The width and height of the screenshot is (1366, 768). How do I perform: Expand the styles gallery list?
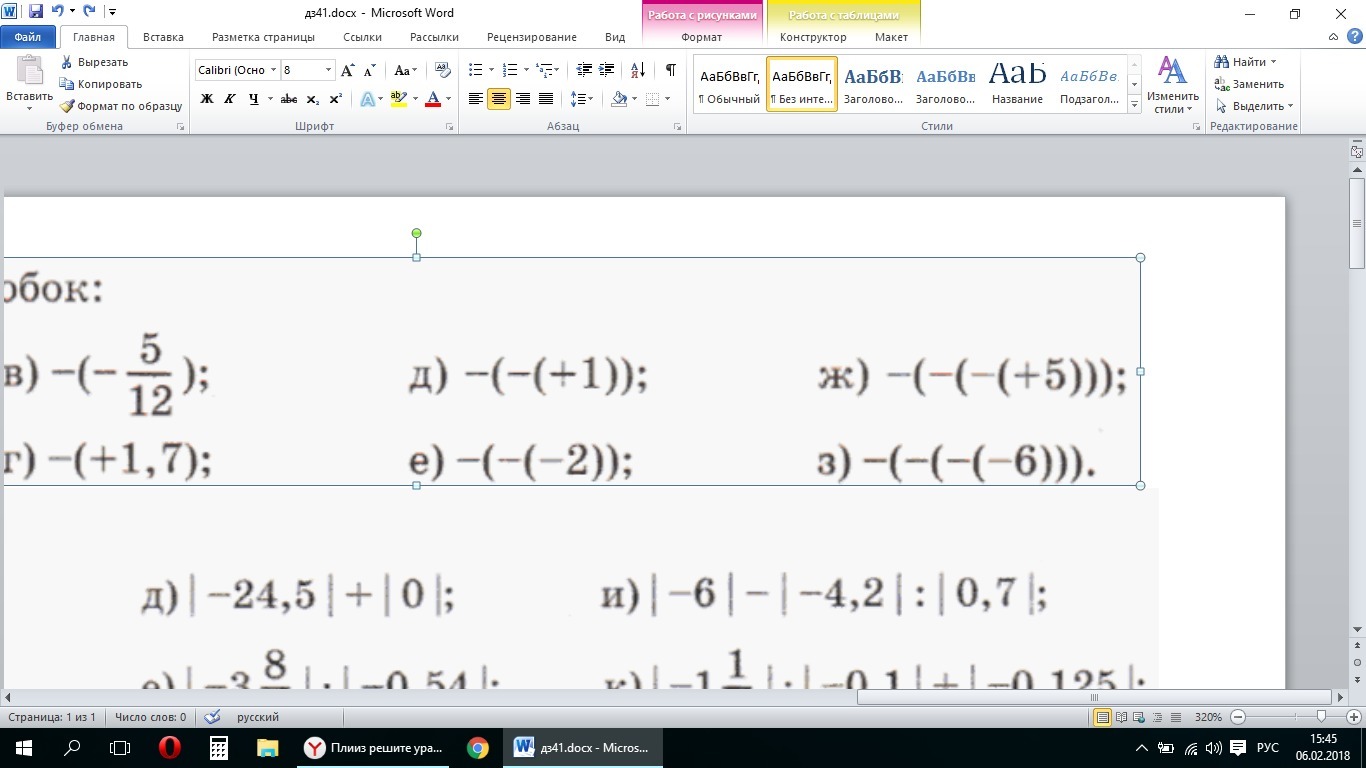[x=1134, y=105]
